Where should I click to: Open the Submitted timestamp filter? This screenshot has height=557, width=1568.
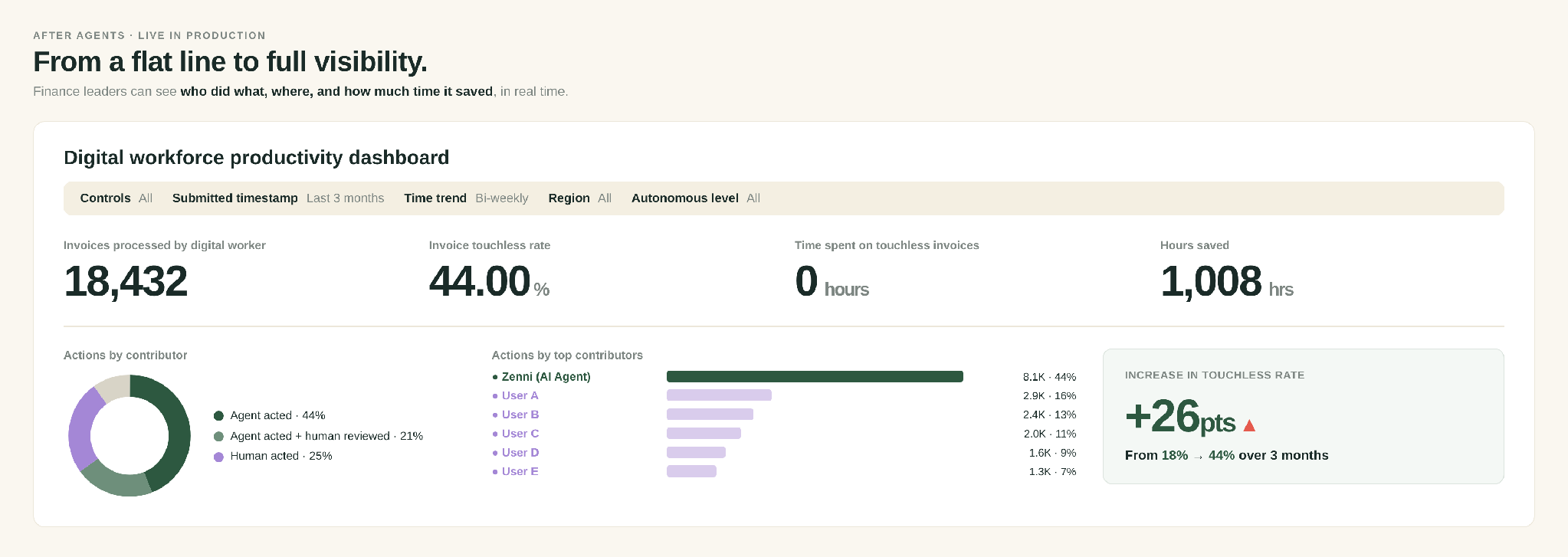click(x=278, y=198)
